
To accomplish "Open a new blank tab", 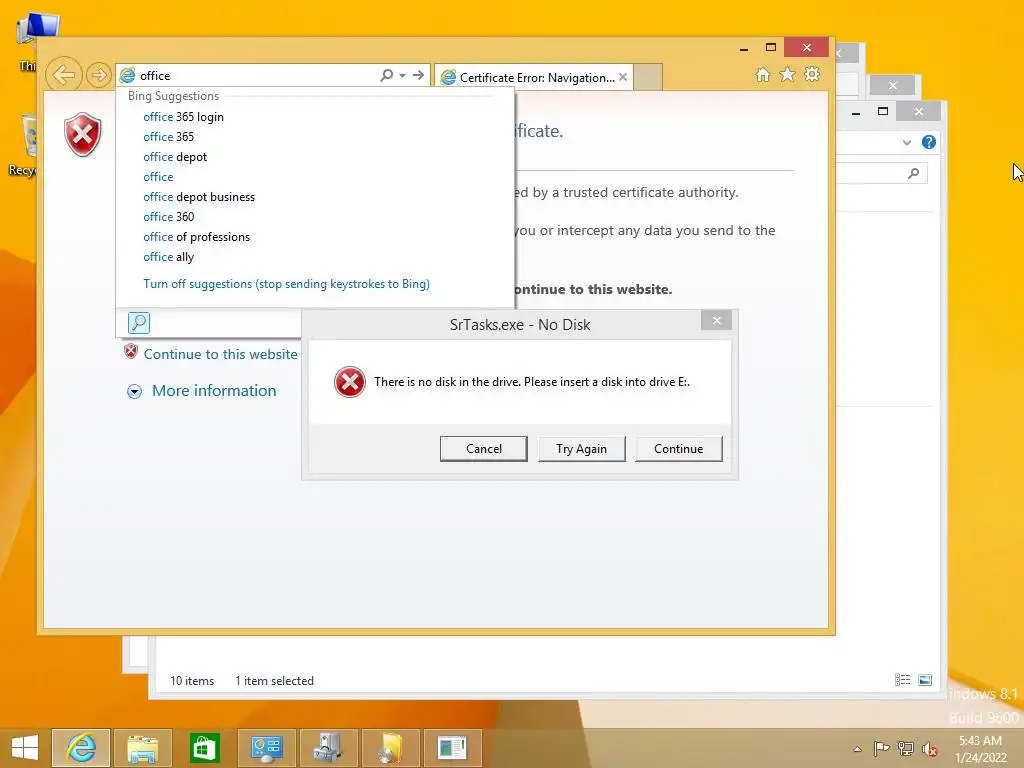I will 648,77.
